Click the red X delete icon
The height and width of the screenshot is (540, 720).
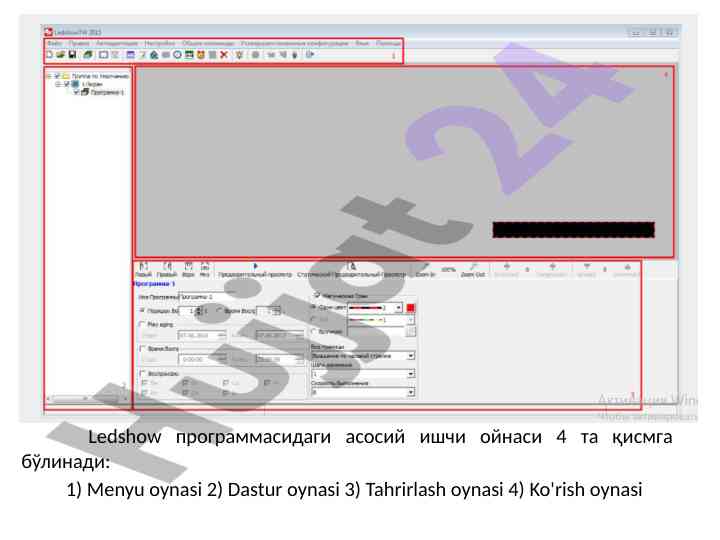[224, 55]
